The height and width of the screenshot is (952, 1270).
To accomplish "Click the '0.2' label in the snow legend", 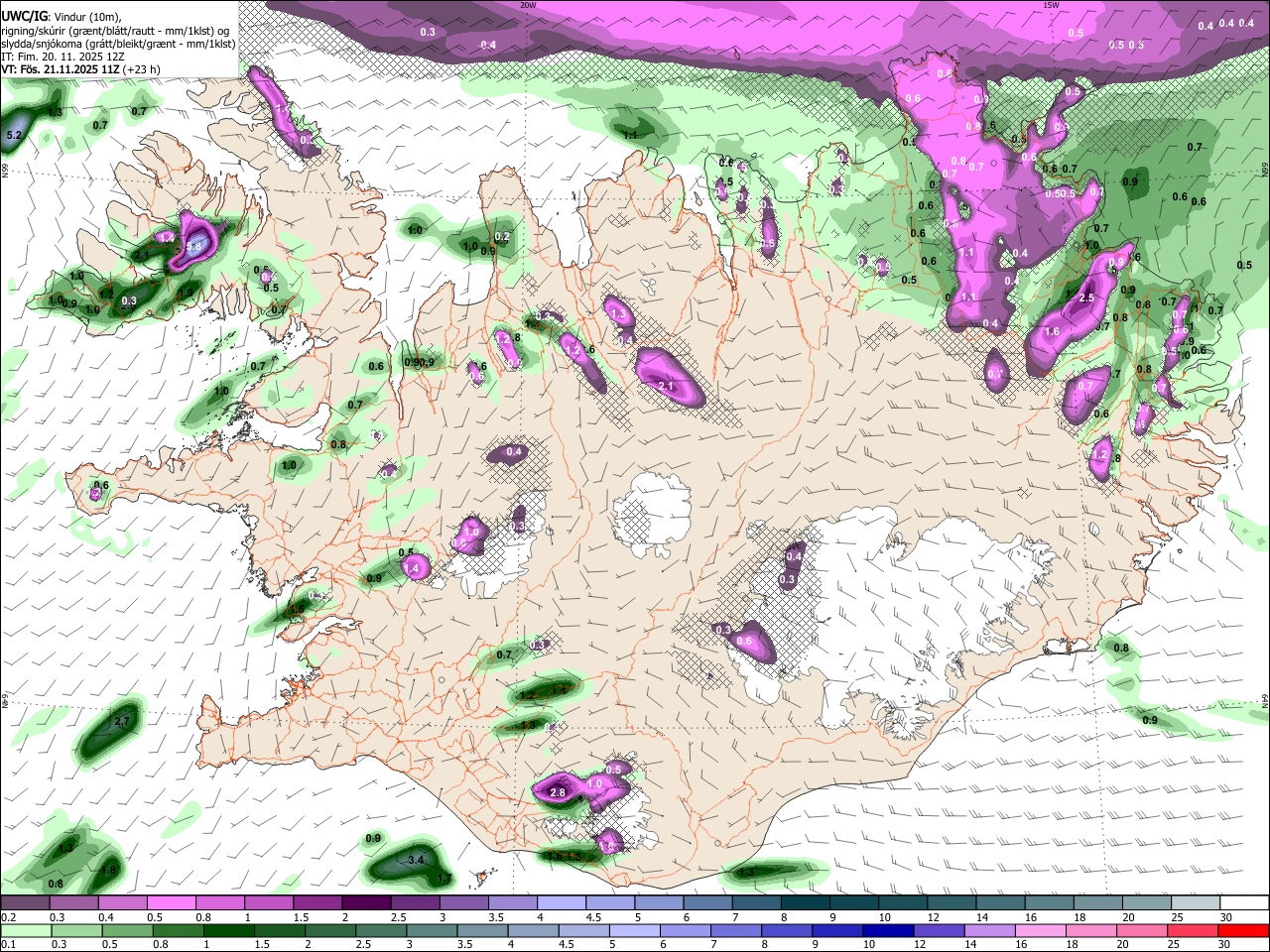I will (8, 917).
